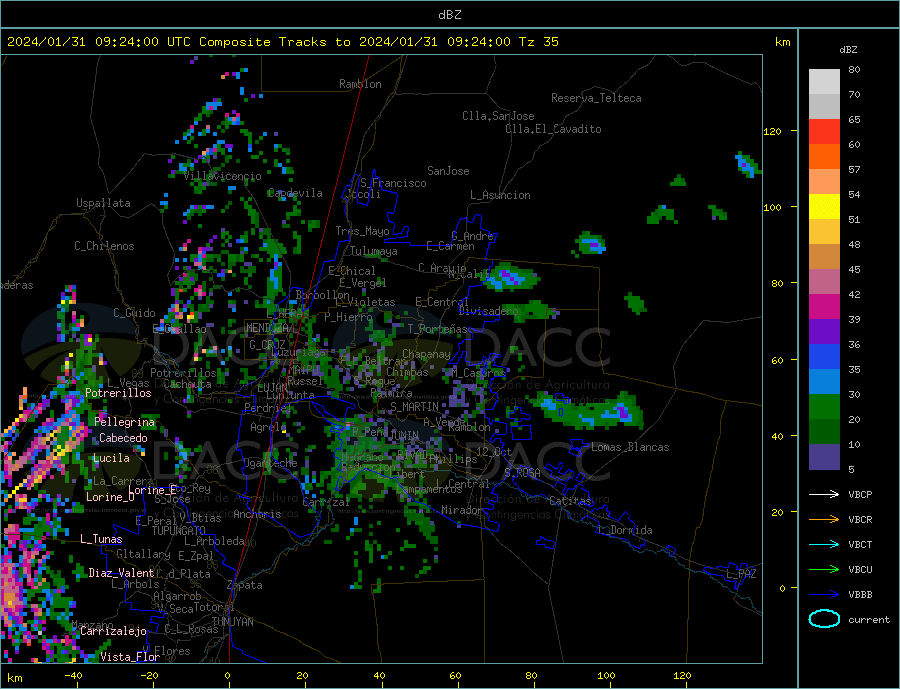Click the L_PAZ label
900x689 pixels.
pos(741,574)
